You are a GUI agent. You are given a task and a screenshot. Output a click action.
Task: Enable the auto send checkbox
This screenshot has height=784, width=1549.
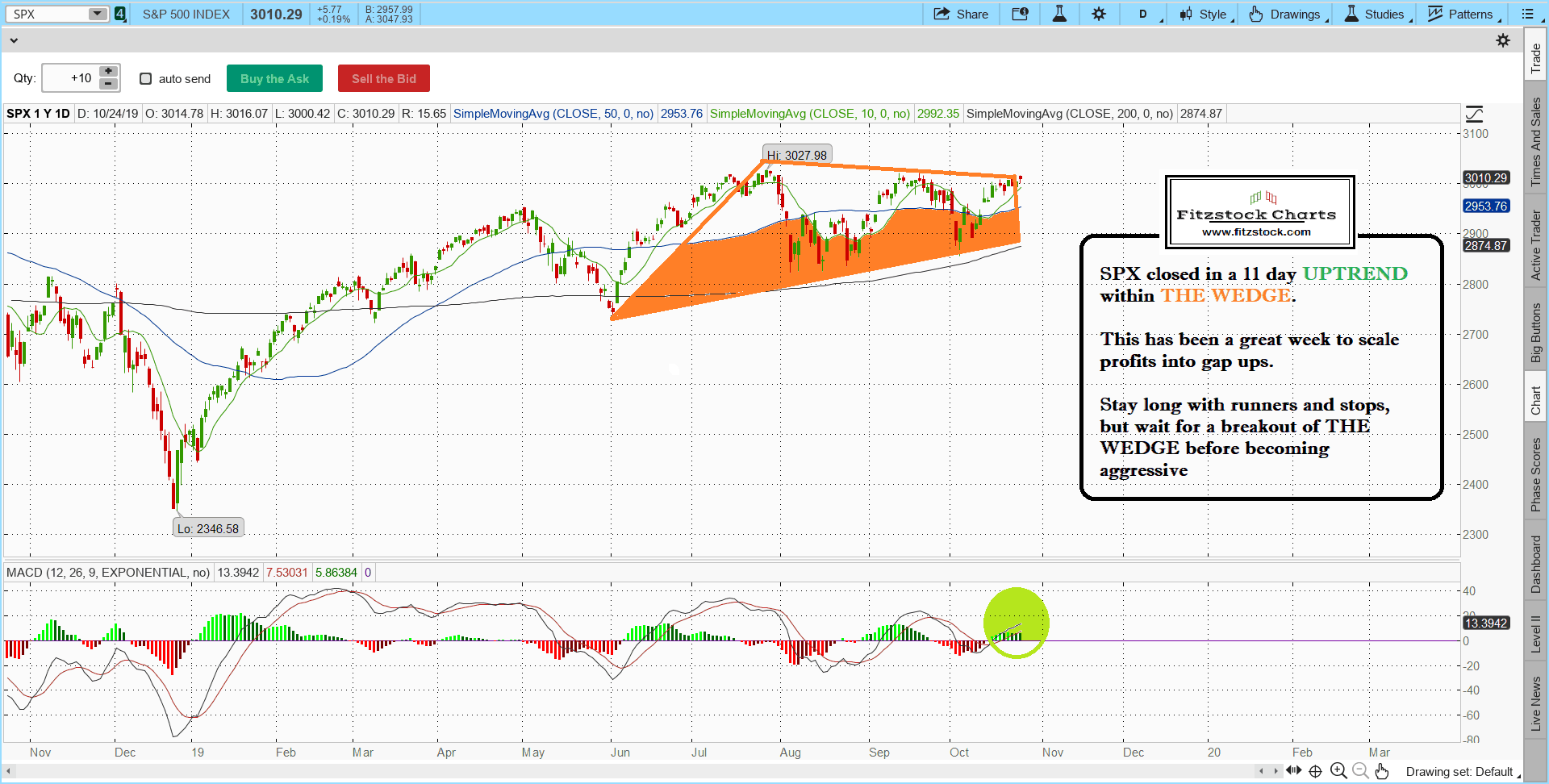pyautogui.click(x=146, y=78)
